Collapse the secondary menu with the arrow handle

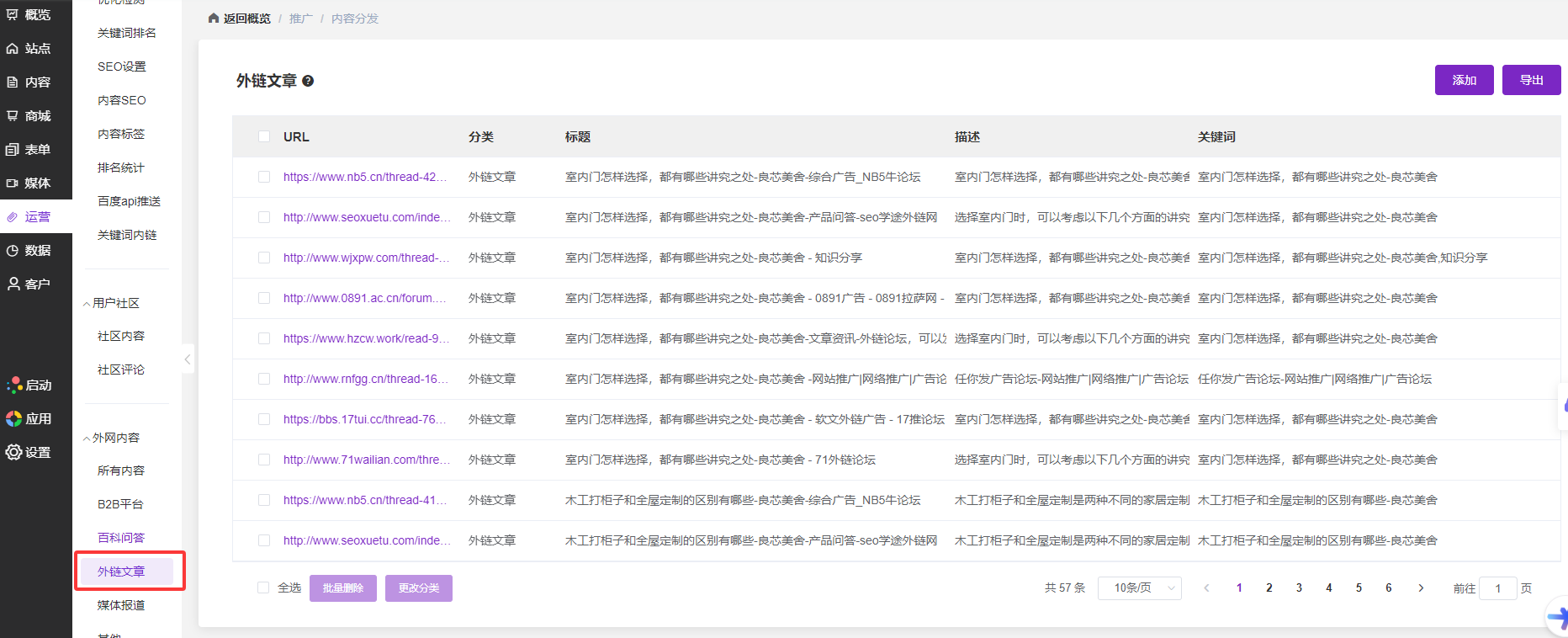pyautogui.click(x=188, y=359)
